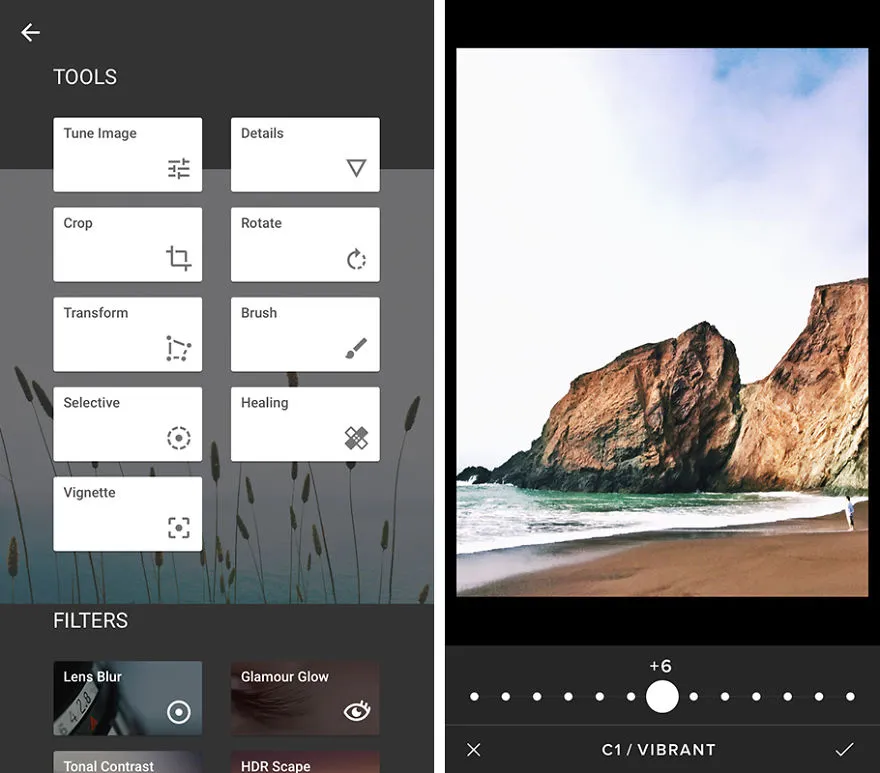Open the Details triangle tool
The height and width of the screenshot is (773, 880).
pyautogui.click(x=356, y=168)
